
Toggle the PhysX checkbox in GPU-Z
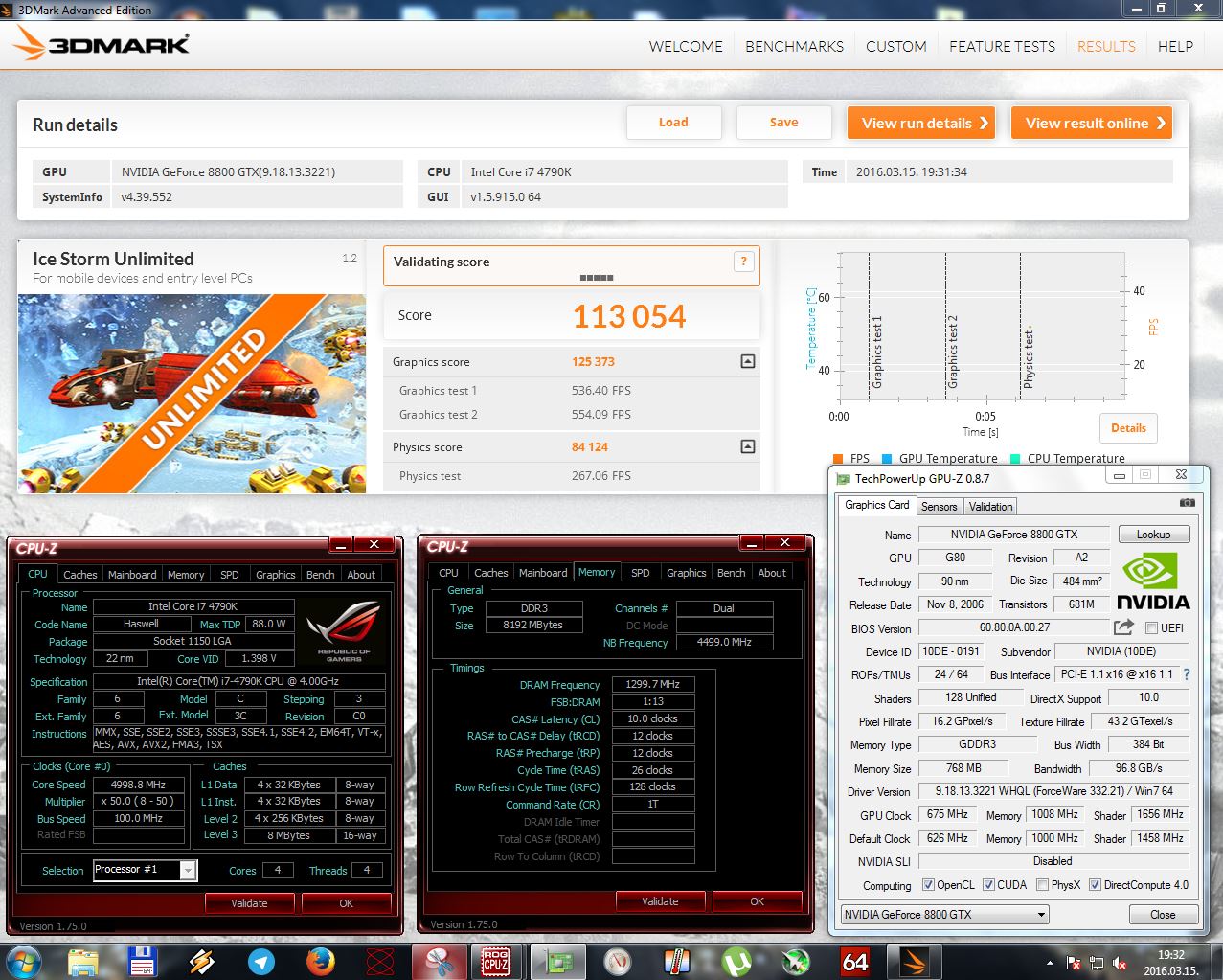pos(1042,885)
